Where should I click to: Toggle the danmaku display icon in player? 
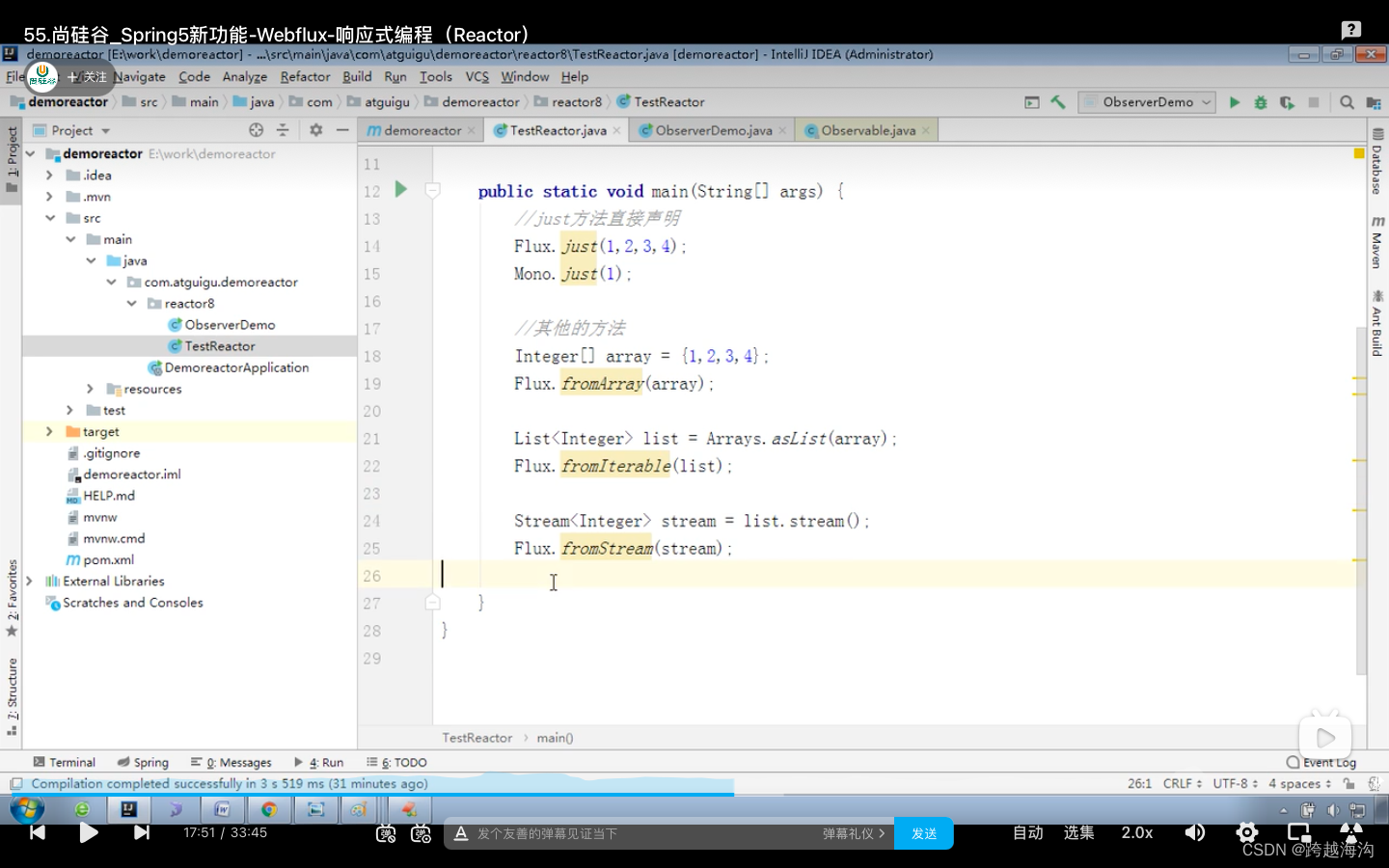click(386, 833)
